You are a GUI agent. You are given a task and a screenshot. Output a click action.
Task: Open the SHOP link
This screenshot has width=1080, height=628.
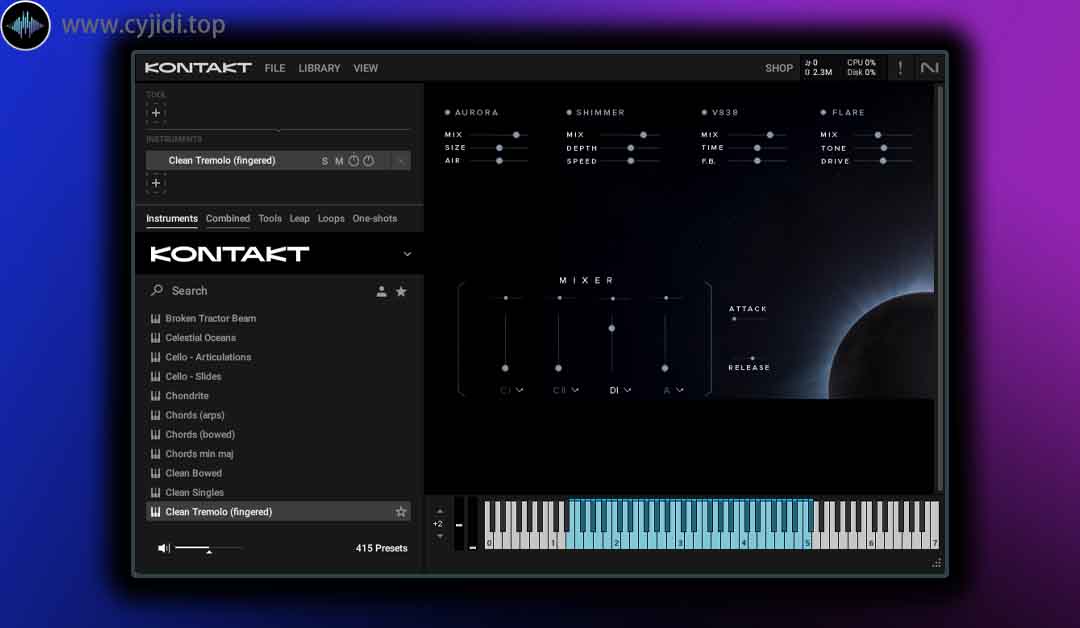click(779, 68)
